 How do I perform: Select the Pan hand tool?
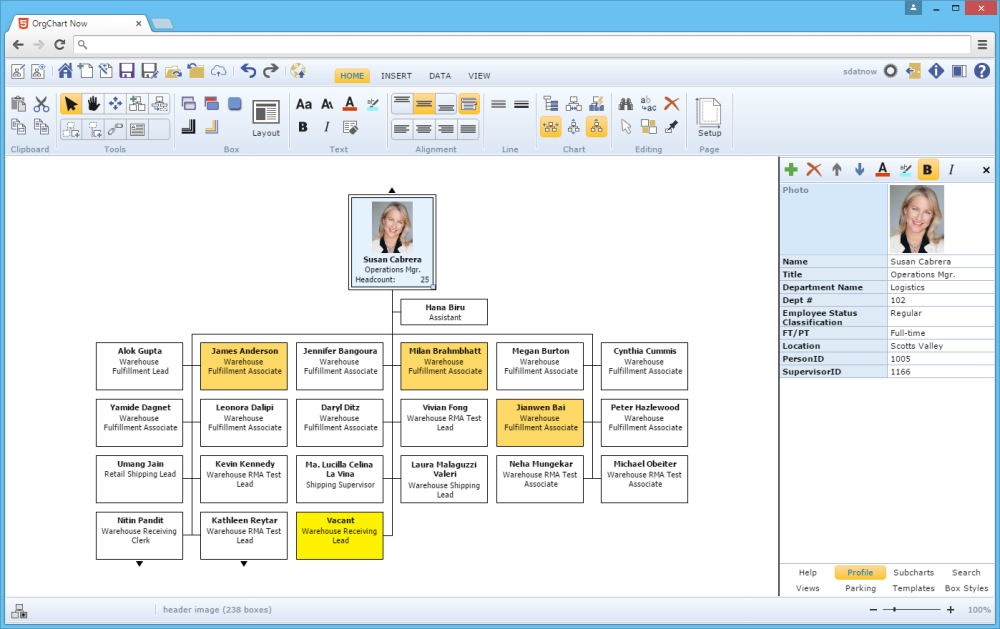(93, 102)
